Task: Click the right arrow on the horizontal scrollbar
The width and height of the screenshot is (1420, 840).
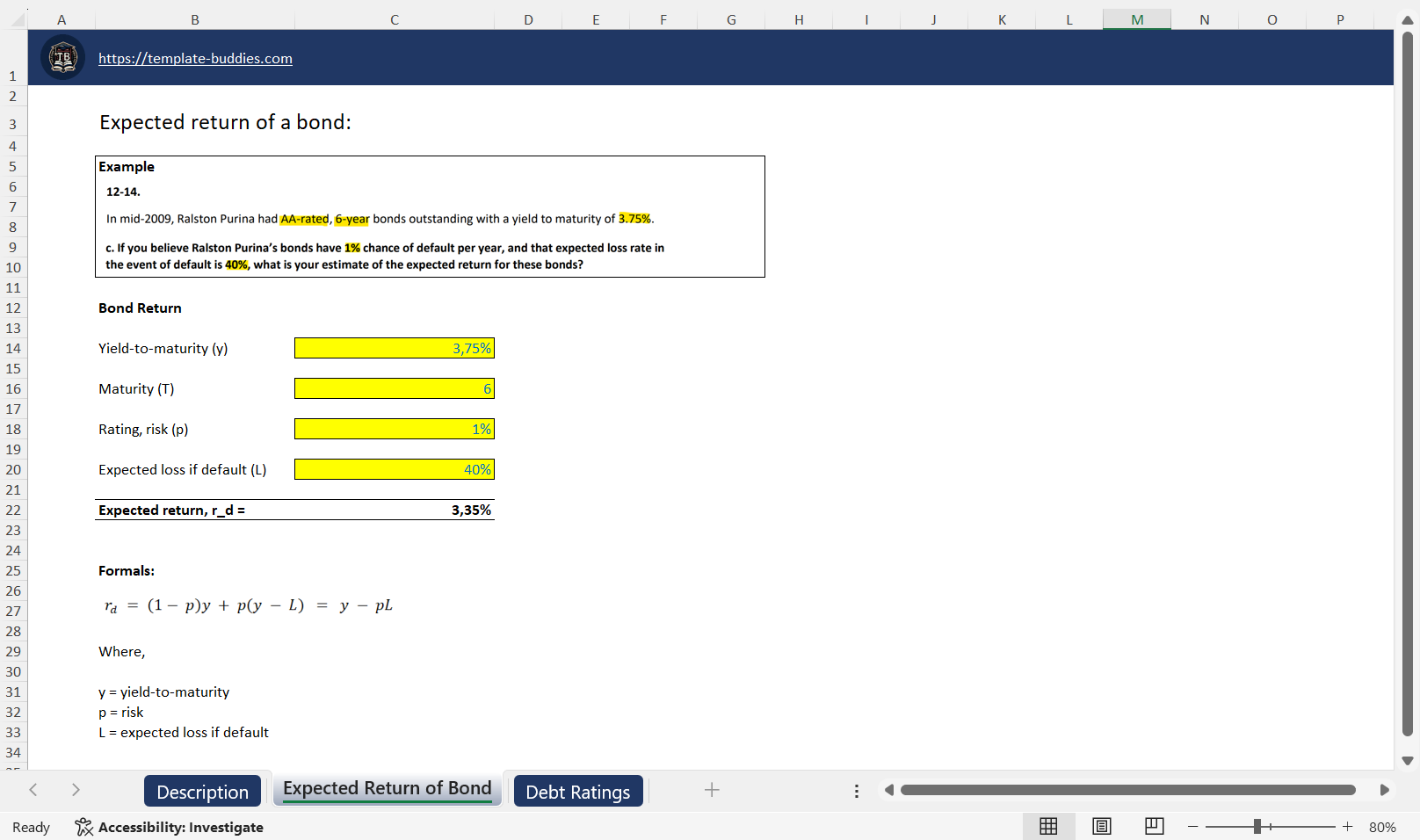Action: [1387, 790]
